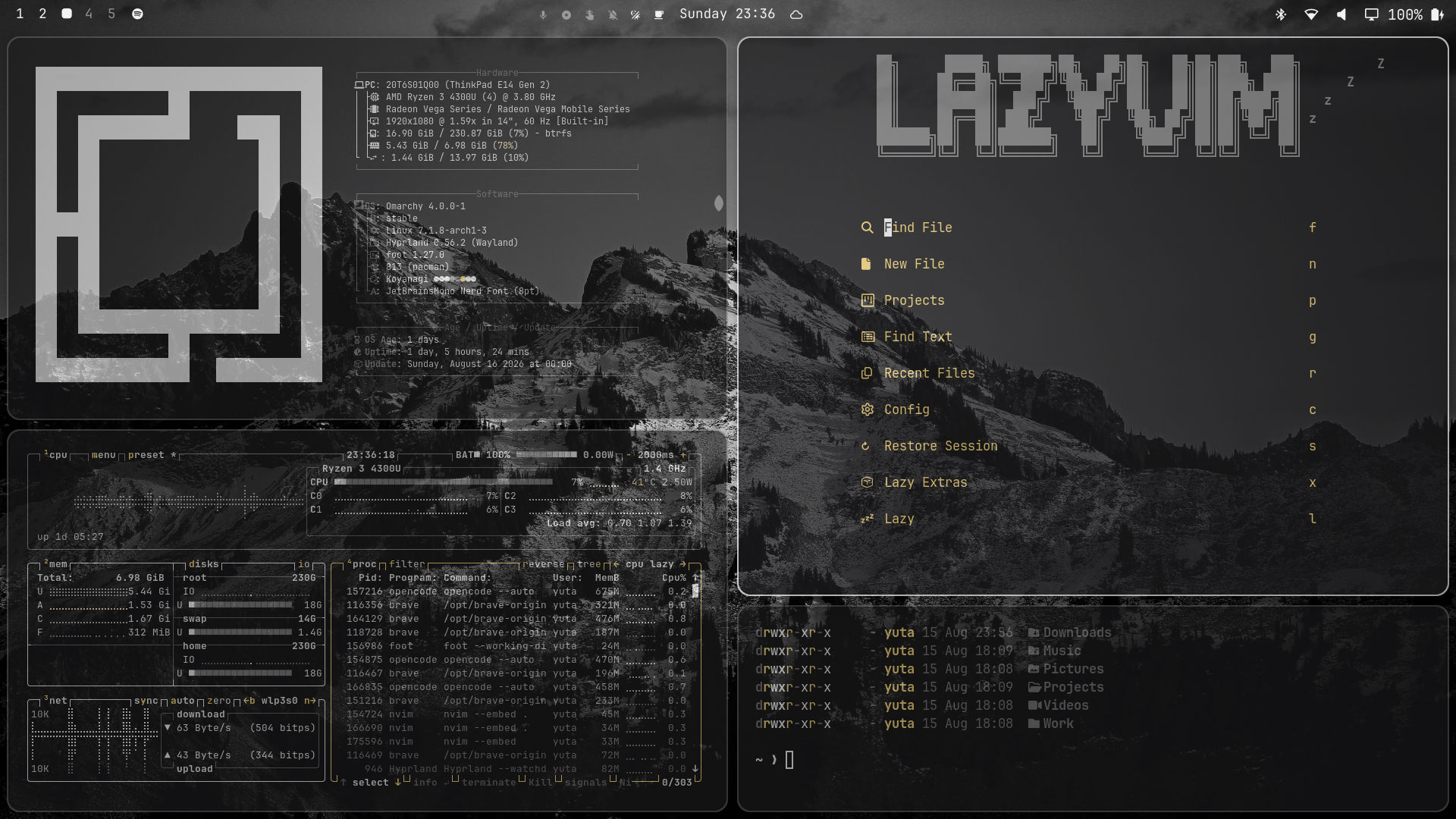The height and width of the screenshot is (819, 1456).
Task: Decrease btop update interval with minus
Action: [629, 455]
